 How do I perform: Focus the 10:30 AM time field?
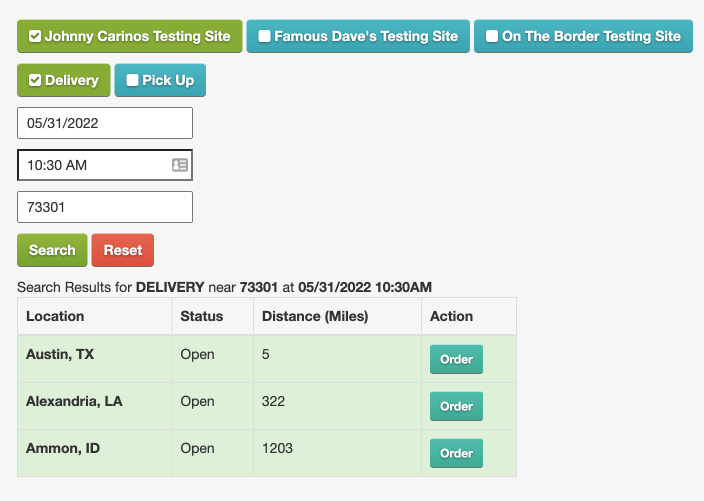[92, 165]
